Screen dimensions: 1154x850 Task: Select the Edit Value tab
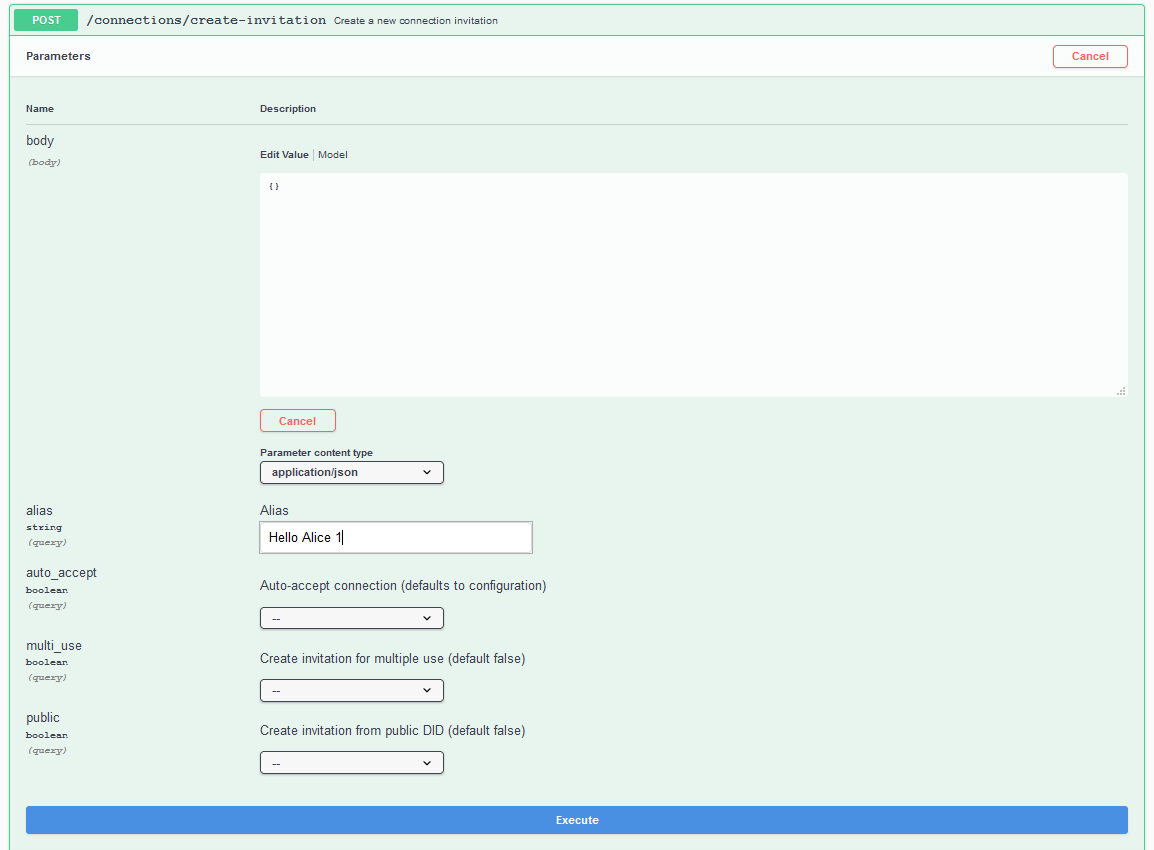click(x=284, y=154)
